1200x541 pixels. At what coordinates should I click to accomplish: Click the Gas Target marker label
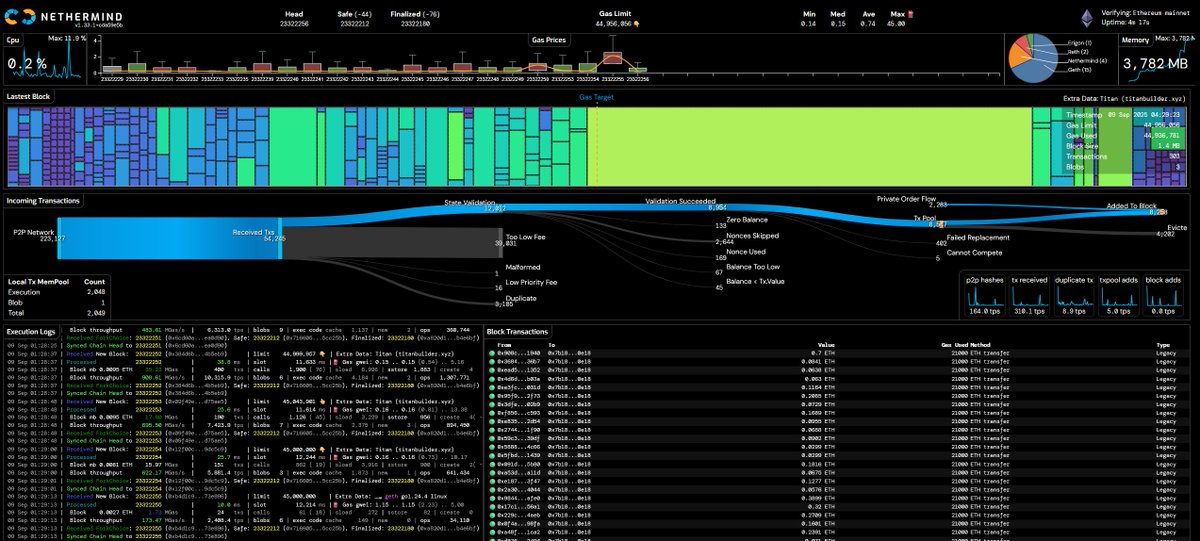coord(597,98)
